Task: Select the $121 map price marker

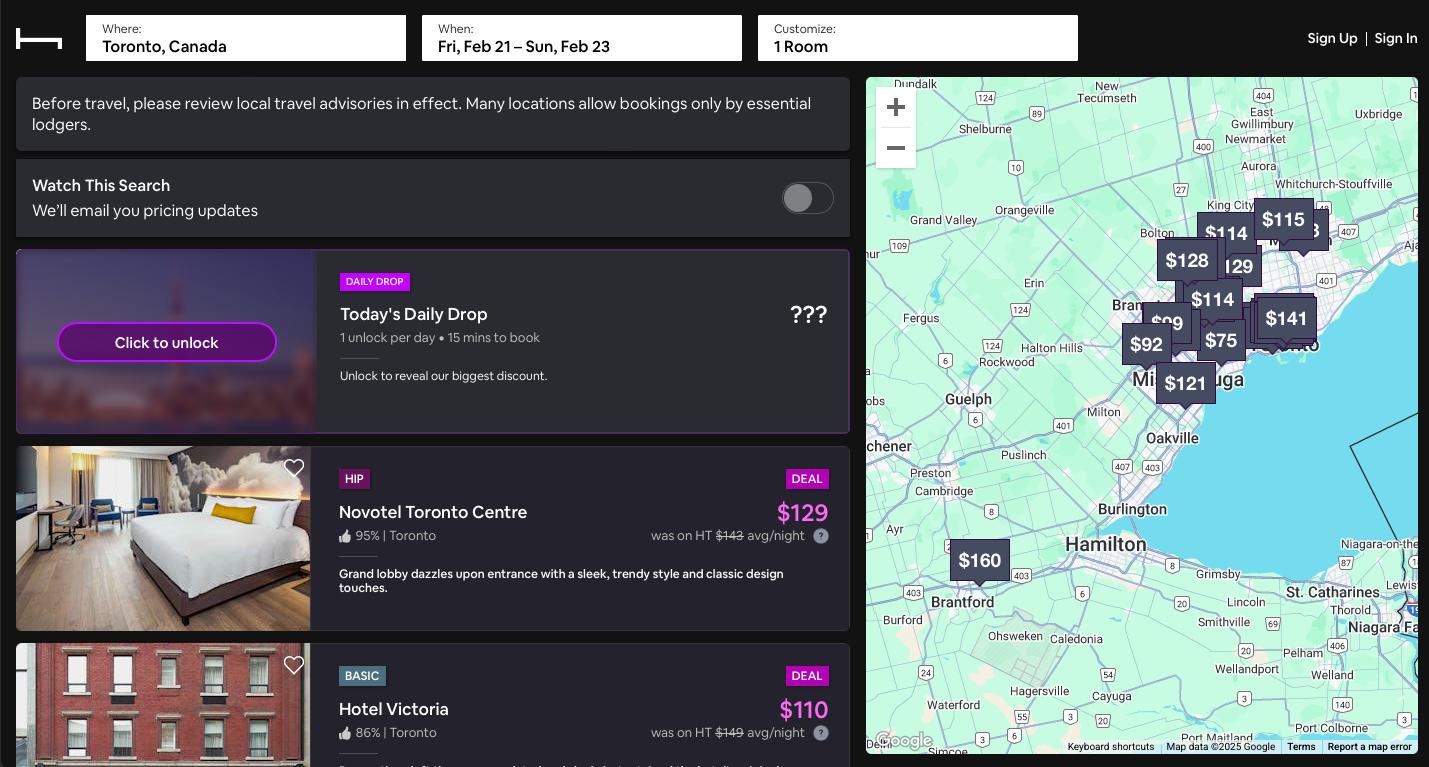Action: (x=1185, y=383)
